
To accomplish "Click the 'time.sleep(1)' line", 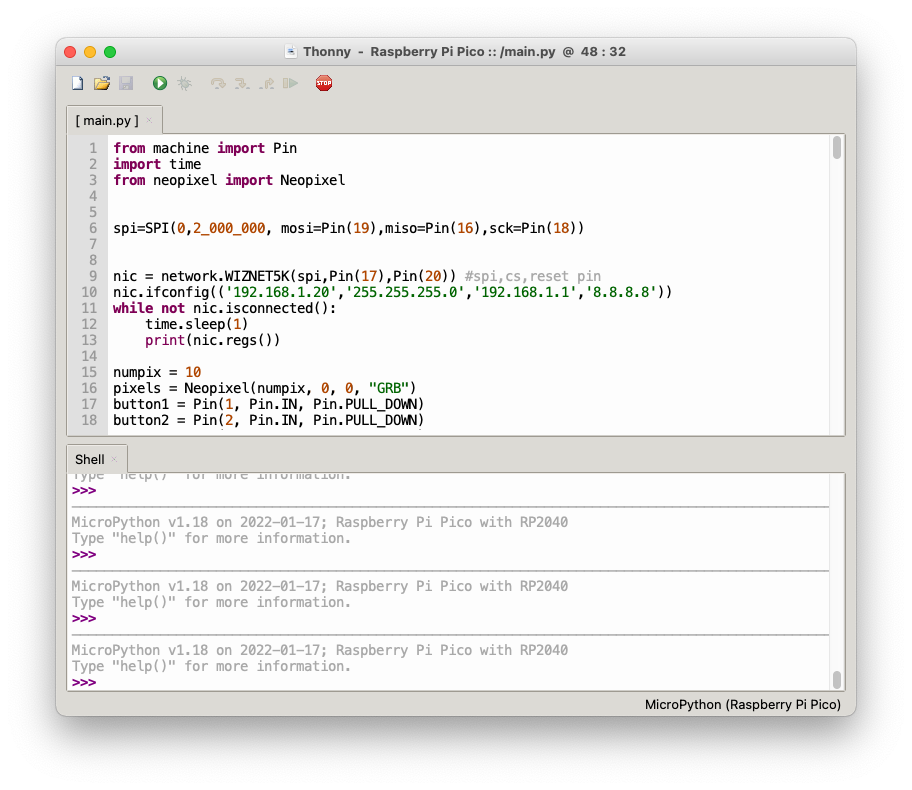I will point(197,324).
